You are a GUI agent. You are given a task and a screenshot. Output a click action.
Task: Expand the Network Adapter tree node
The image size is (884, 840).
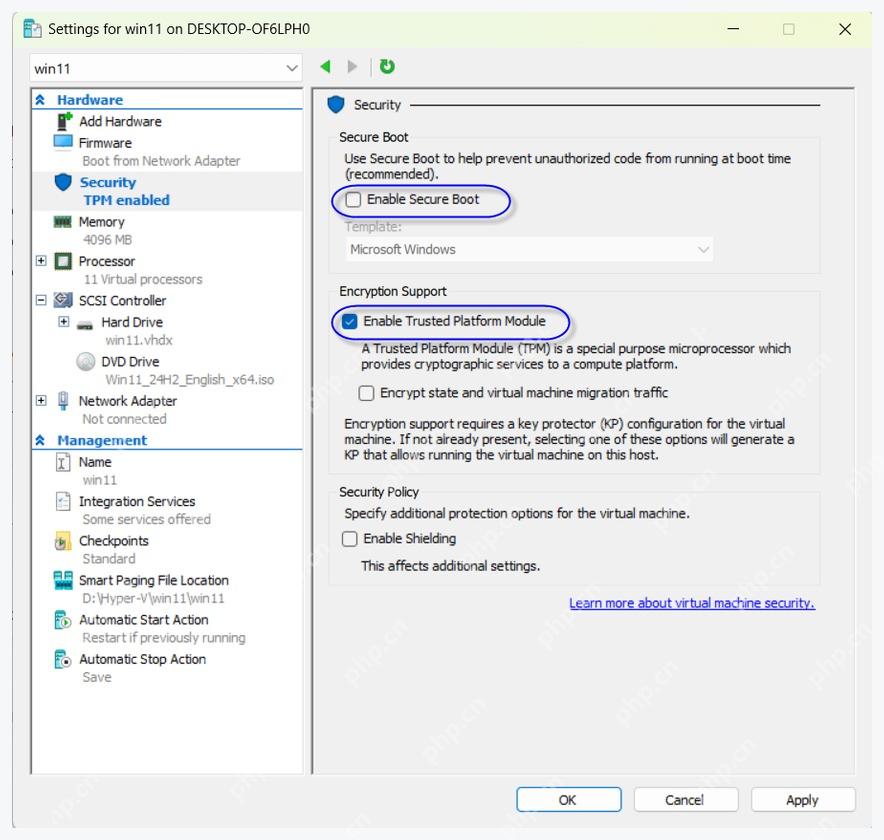41,400
